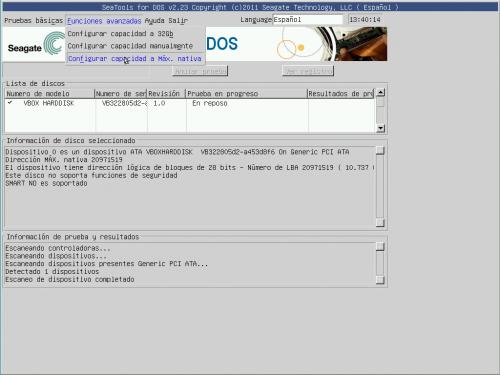Open the Pruebas básicas menu

[x=33, y=21]
